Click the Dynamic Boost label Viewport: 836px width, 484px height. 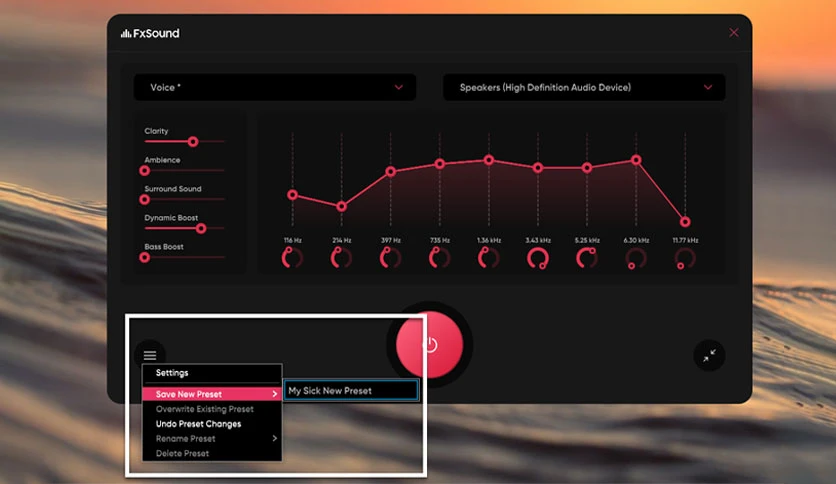pyautogui.click(x=171, y=217)
